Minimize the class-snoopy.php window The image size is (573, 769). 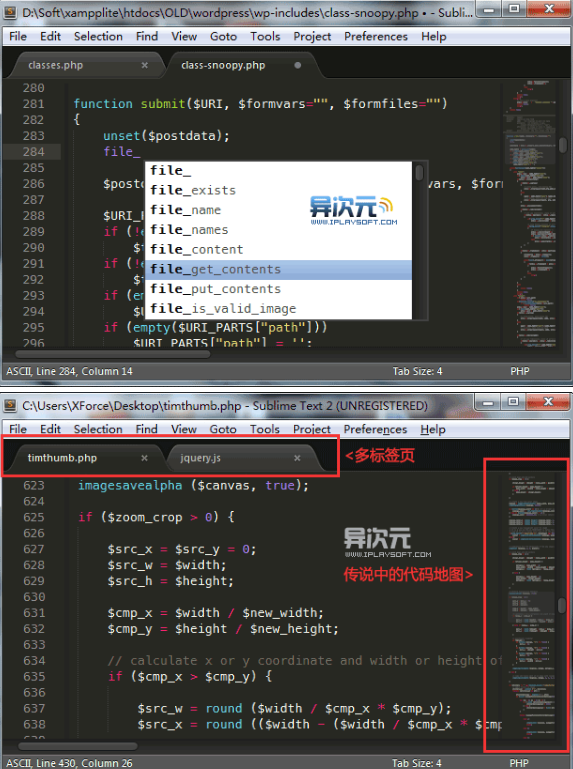(488, 10)
